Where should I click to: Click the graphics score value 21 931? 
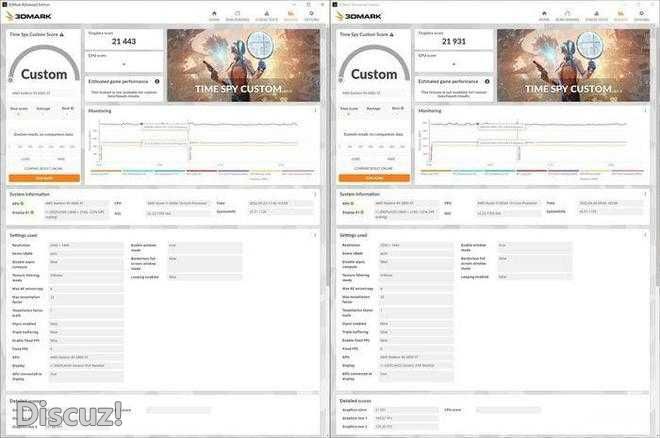click(454, 41)
